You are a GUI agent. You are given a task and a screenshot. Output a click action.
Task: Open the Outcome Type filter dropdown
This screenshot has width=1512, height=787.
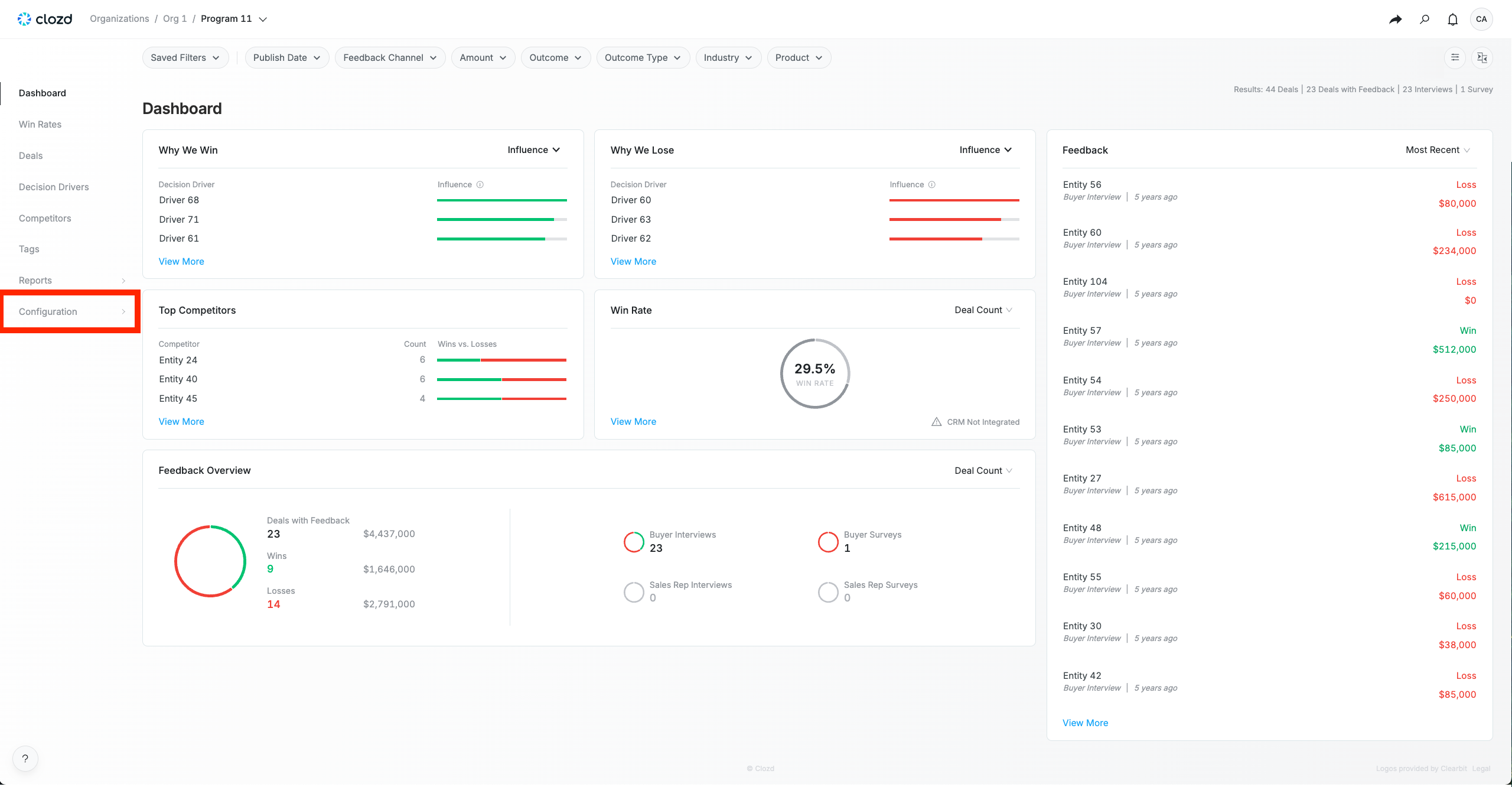click(x=643, y=57)
